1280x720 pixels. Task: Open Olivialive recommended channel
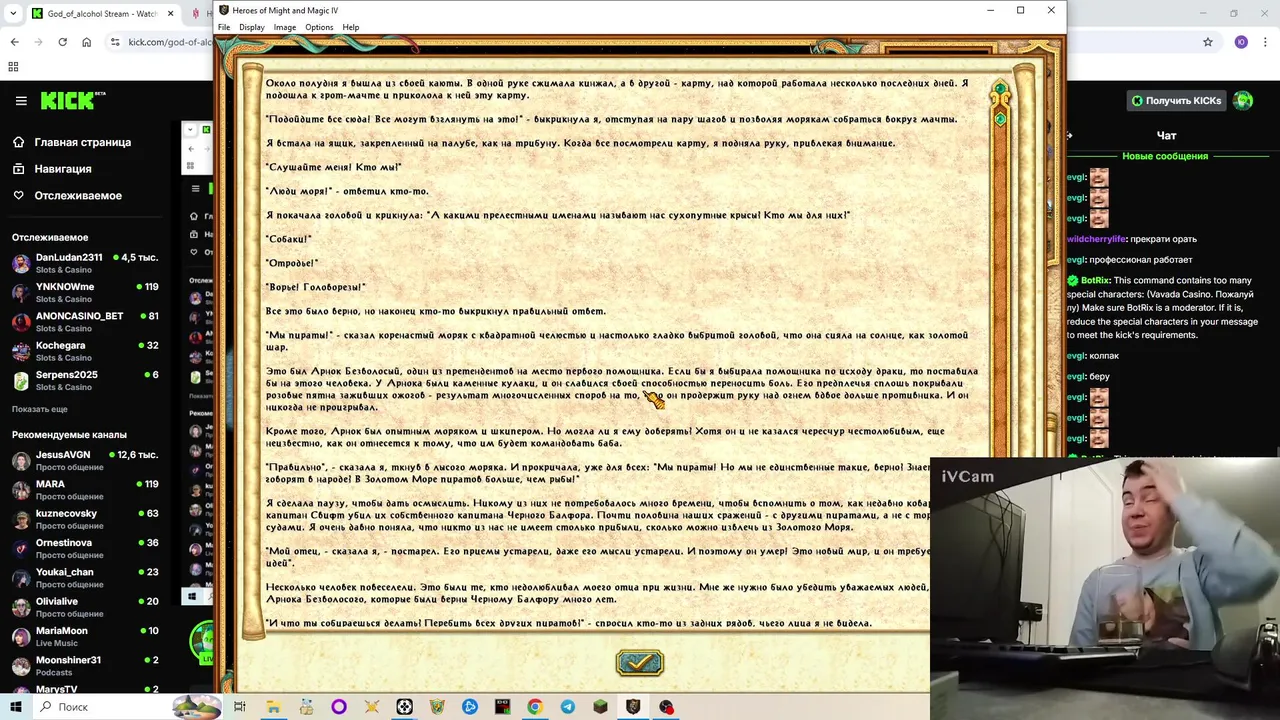pos(85,607)
